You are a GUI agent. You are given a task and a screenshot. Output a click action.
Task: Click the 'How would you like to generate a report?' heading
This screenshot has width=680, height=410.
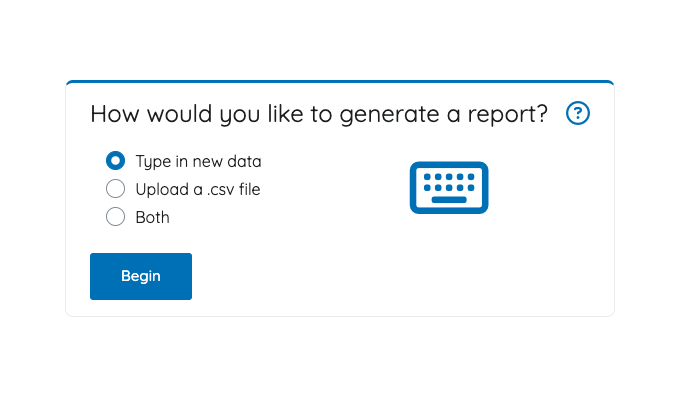[x=319, y=114]
